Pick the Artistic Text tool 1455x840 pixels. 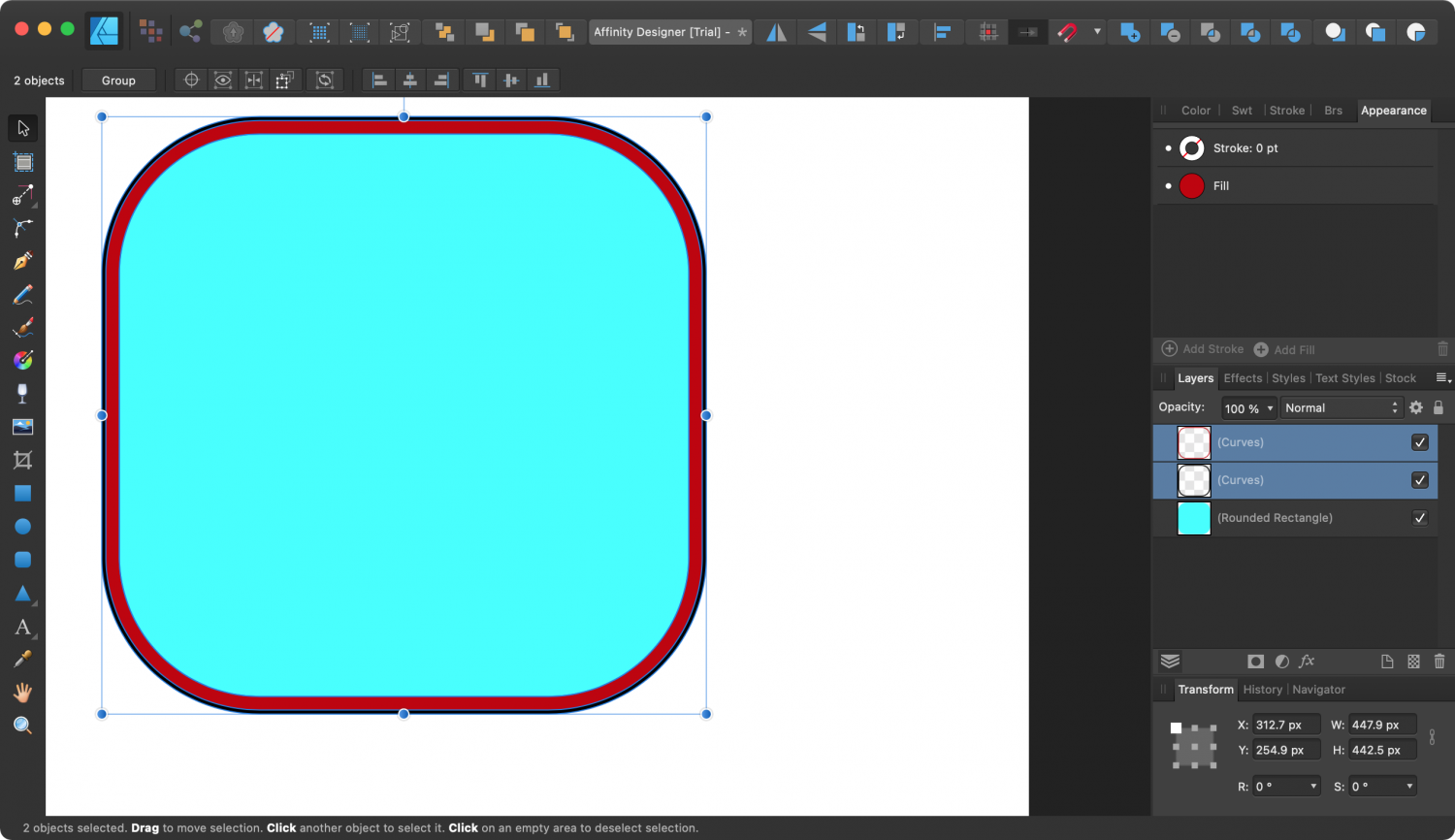click(x=22, y=627)
